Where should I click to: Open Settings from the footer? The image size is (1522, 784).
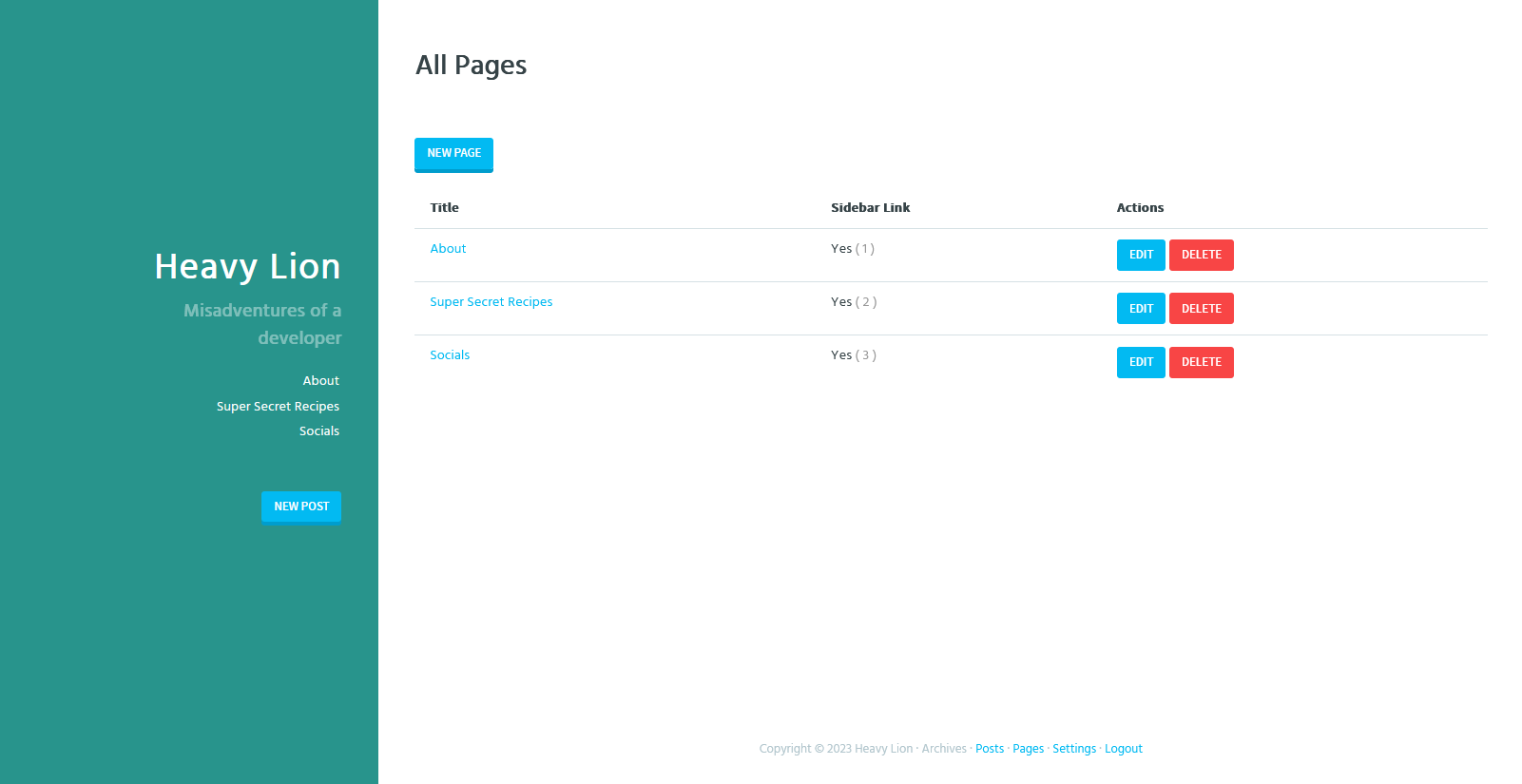1073,749
